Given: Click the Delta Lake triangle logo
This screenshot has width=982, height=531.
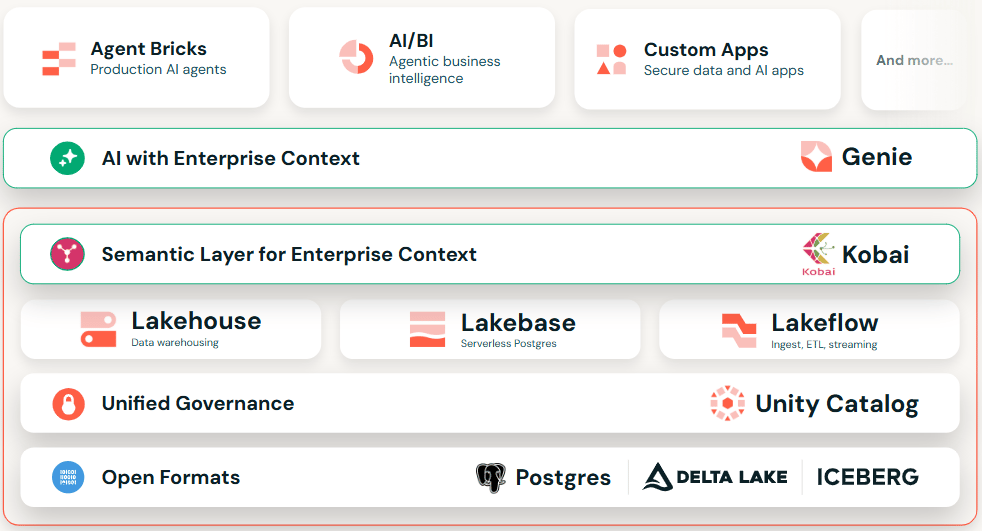Looking at the screenshot, I should click(x=656, y=477).
